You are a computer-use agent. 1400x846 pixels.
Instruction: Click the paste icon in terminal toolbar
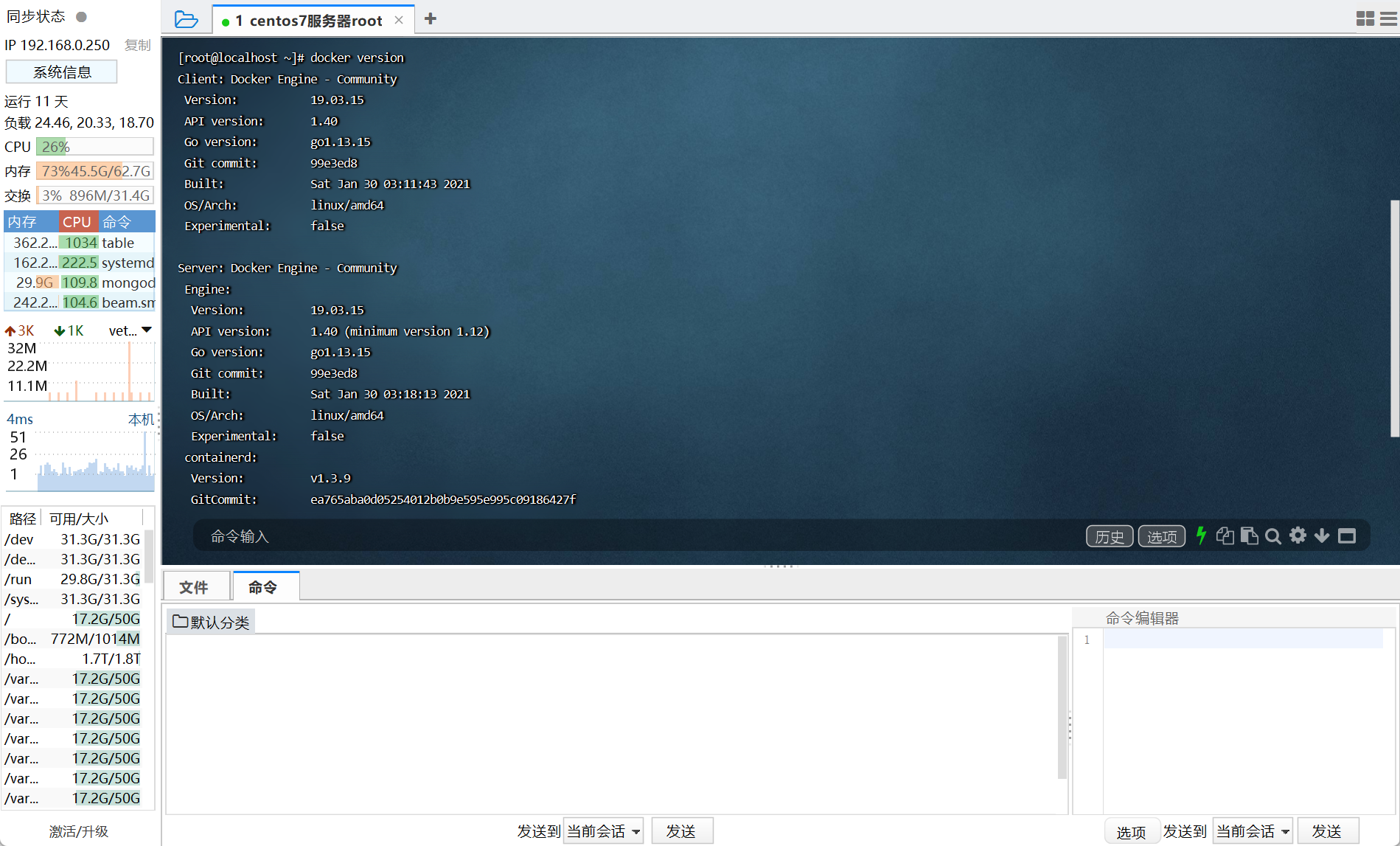tap(1249, 535)
